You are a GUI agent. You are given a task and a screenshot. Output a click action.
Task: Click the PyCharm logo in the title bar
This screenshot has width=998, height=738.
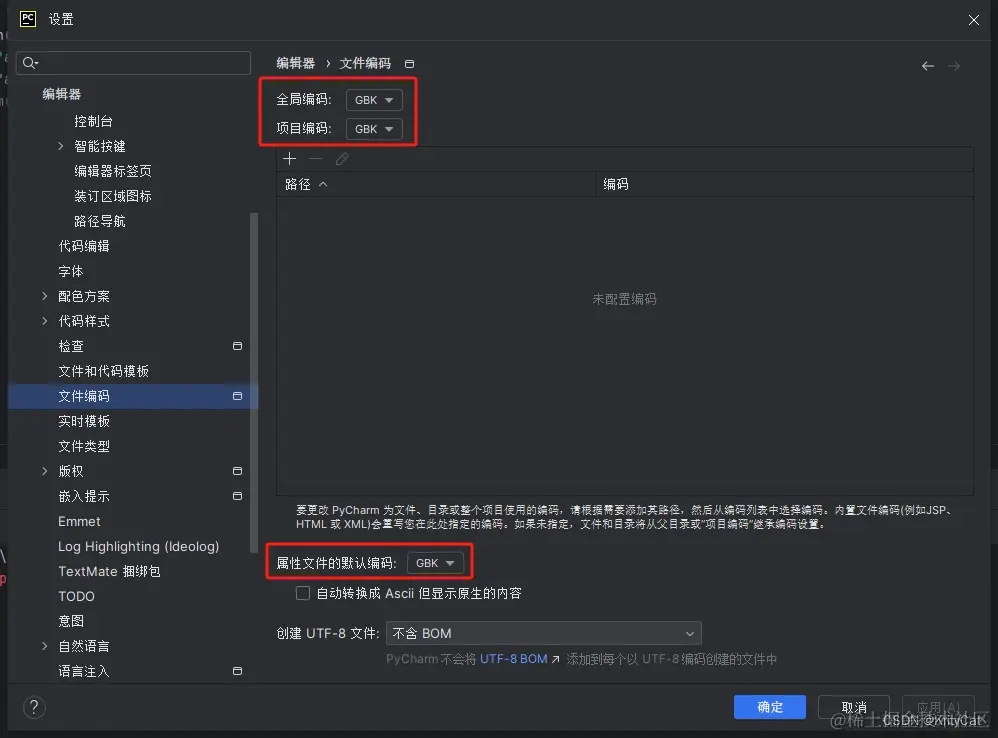point(27,19)
